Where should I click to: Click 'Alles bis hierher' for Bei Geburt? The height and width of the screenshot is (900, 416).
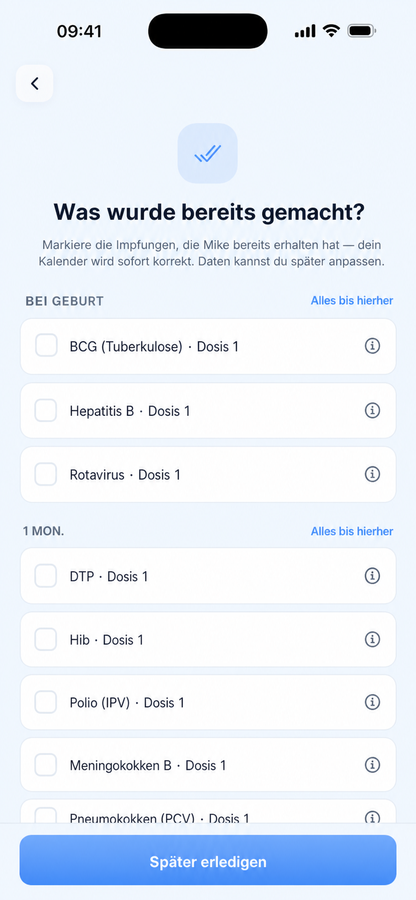352,301
